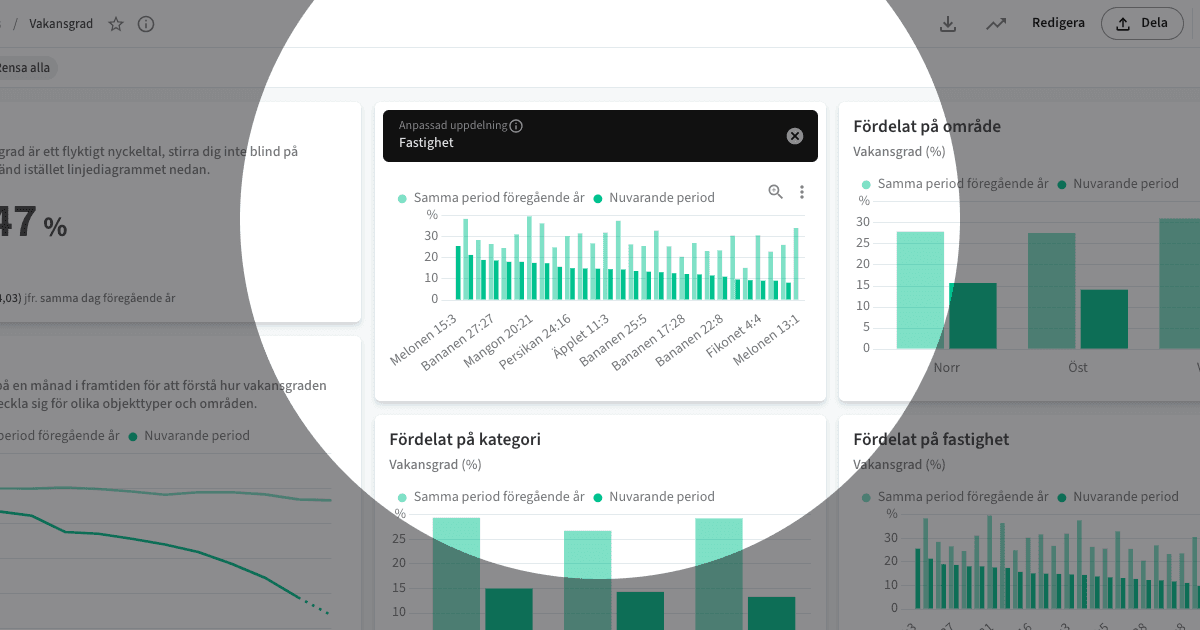
Task: Toggle Samma period föregående år in Fastighet chart
Action: (491, 198)
